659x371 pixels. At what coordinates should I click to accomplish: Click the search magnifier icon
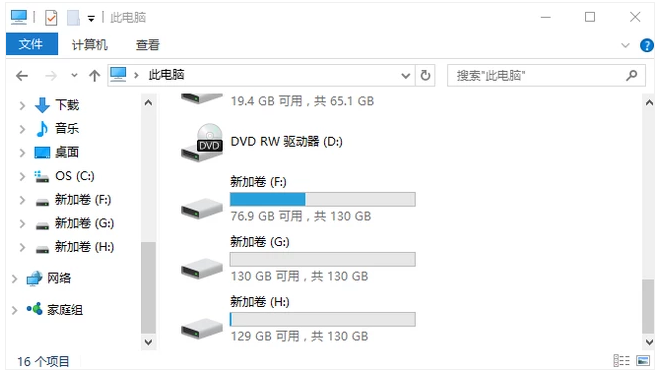click(x=631, y=76)
